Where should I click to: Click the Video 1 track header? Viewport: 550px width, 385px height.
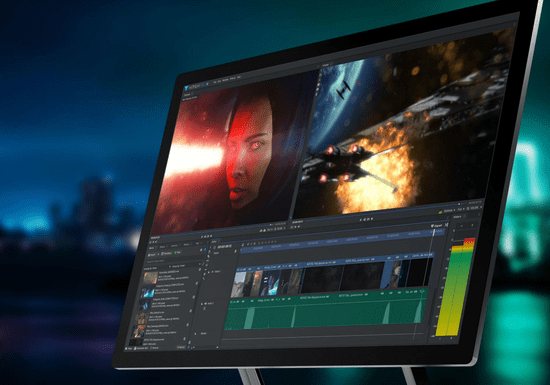point(216,271)
